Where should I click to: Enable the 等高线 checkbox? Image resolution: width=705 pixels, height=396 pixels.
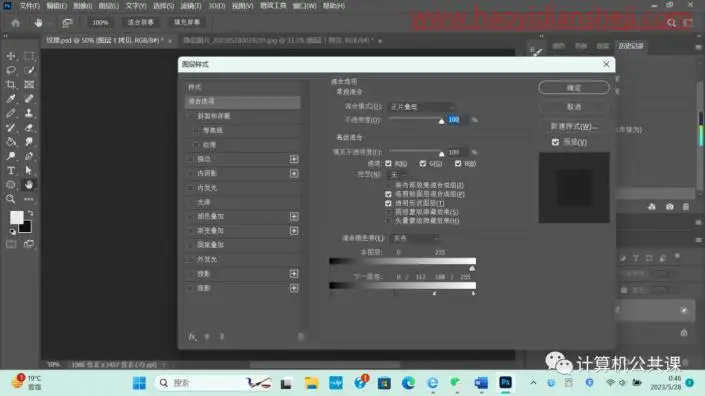click(x=196, y=130)
